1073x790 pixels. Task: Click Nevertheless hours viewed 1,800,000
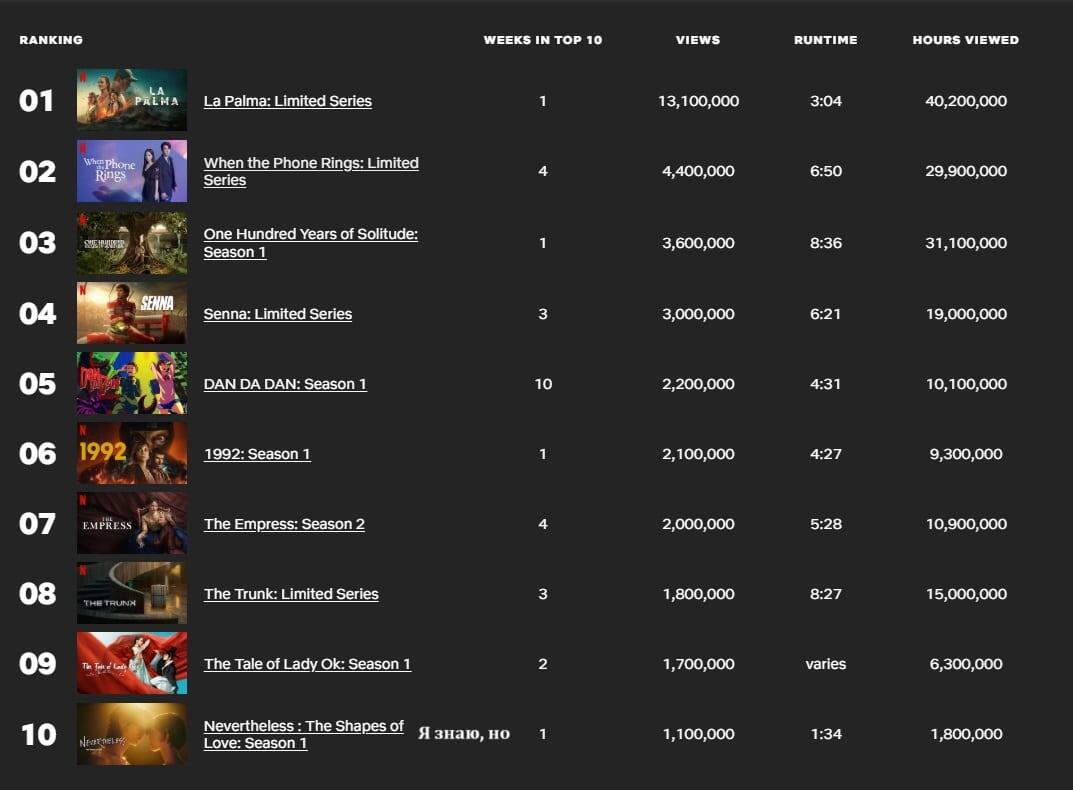pos(966,734)
